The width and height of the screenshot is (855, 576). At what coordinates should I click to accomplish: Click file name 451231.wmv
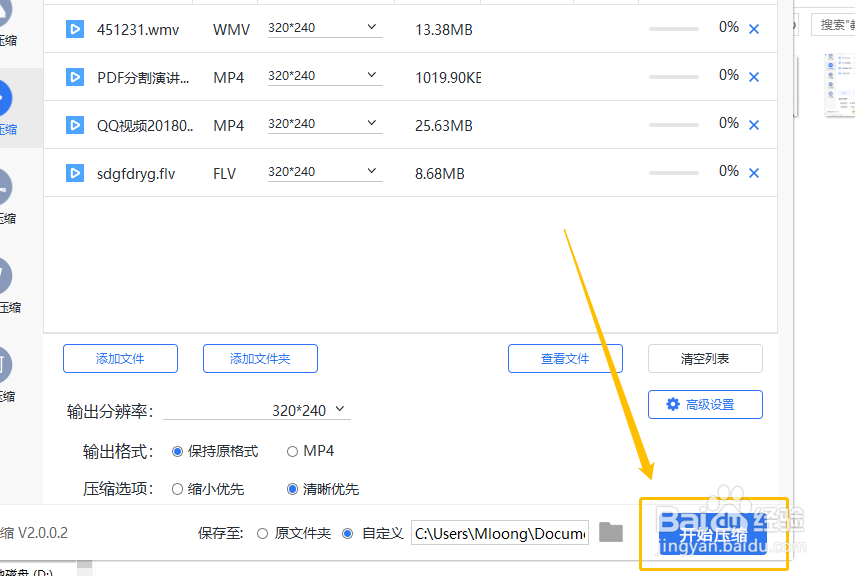click(138, 30)
